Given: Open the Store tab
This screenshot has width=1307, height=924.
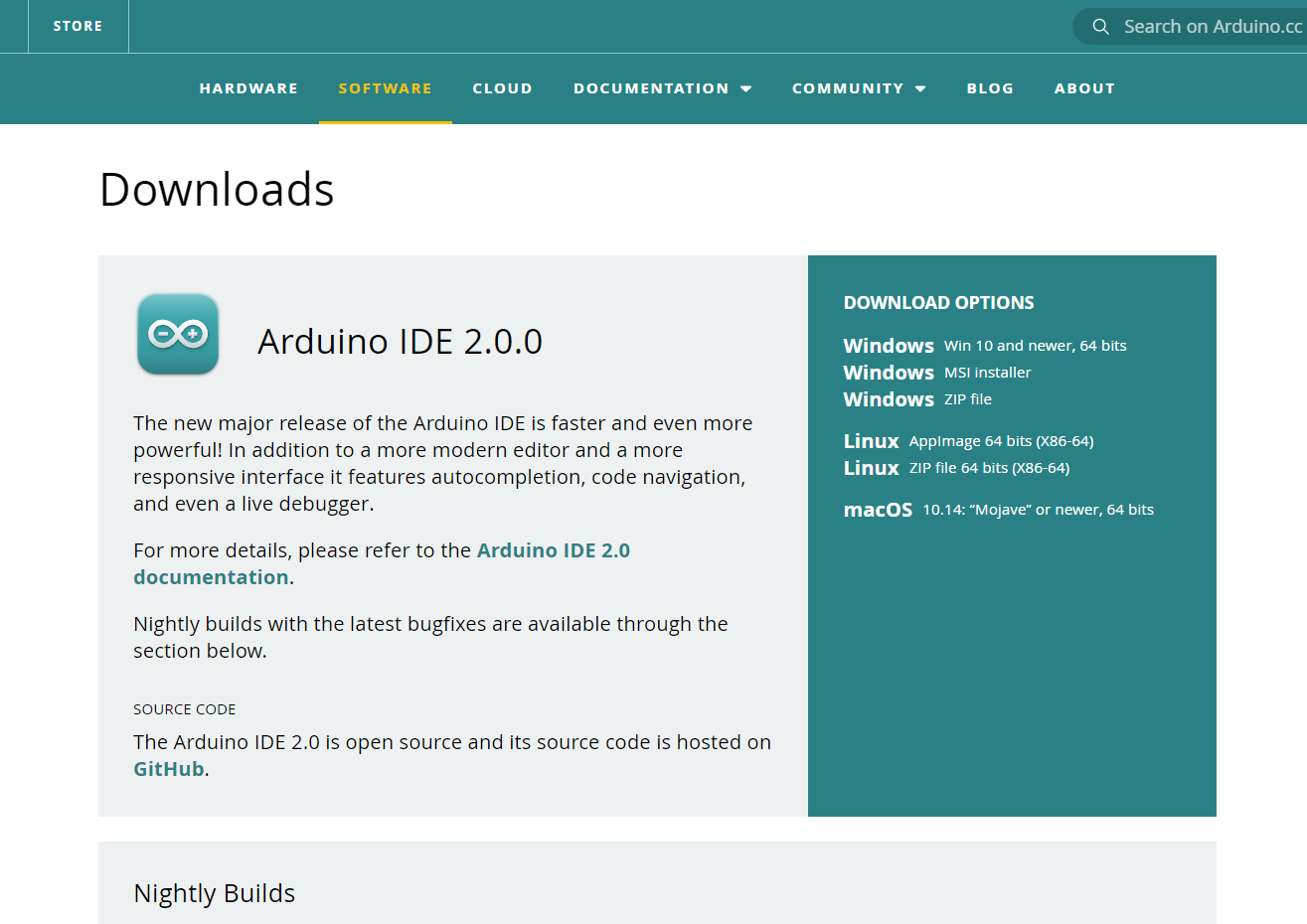Looking at the screenshot, I should click(78, 26).
